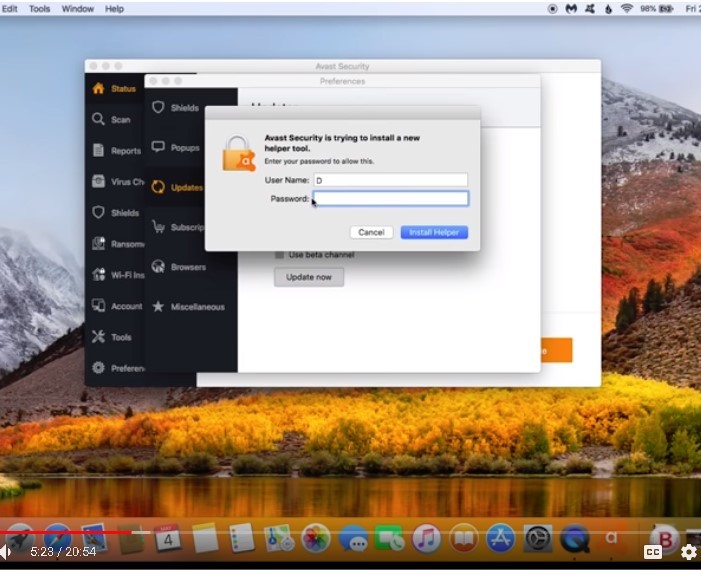Open Reminders from the Dock
The image size is (701, 576).
242,538
